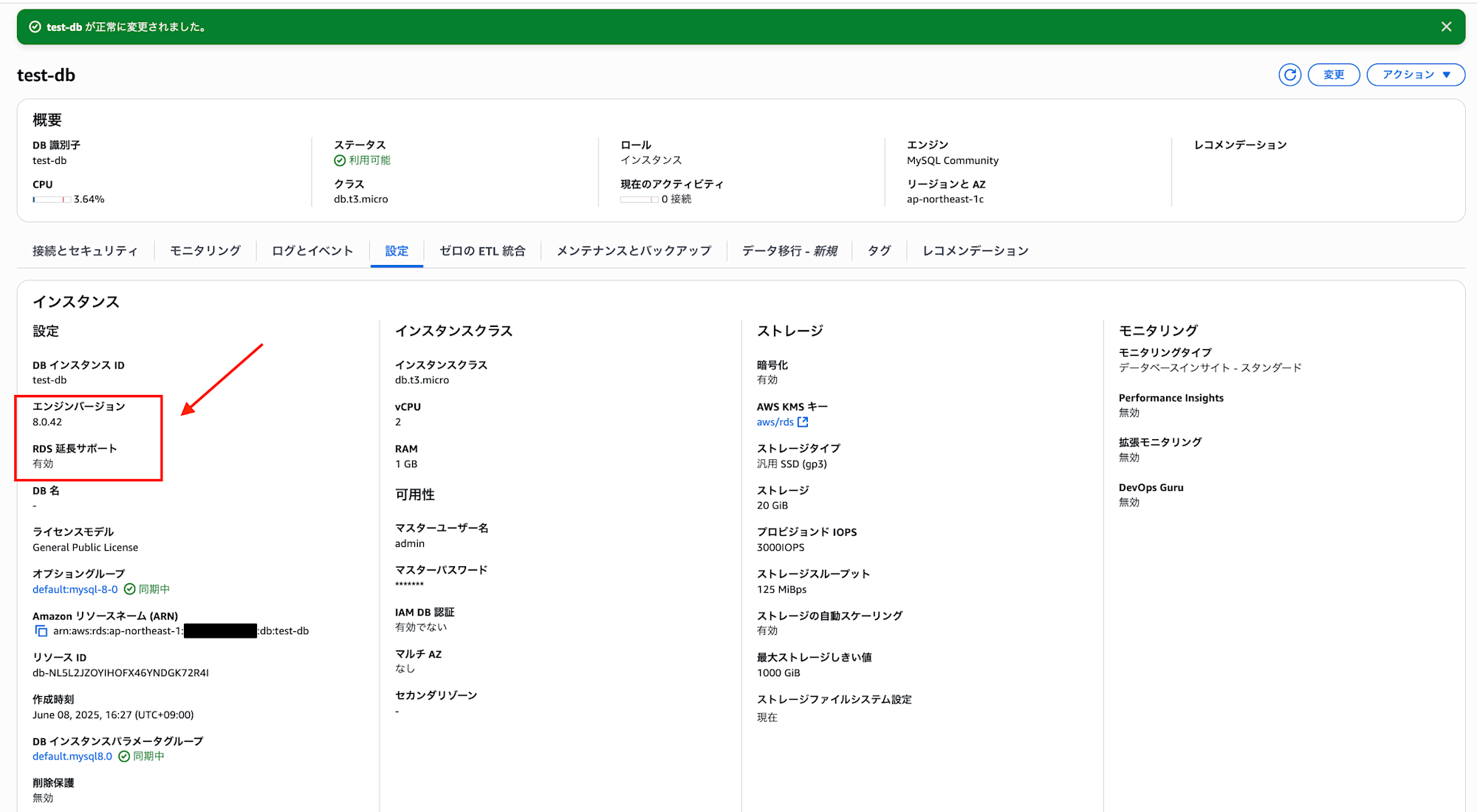Click the masked master password value
Viewport: 1477px width, 812px height.
pos(409,585)
